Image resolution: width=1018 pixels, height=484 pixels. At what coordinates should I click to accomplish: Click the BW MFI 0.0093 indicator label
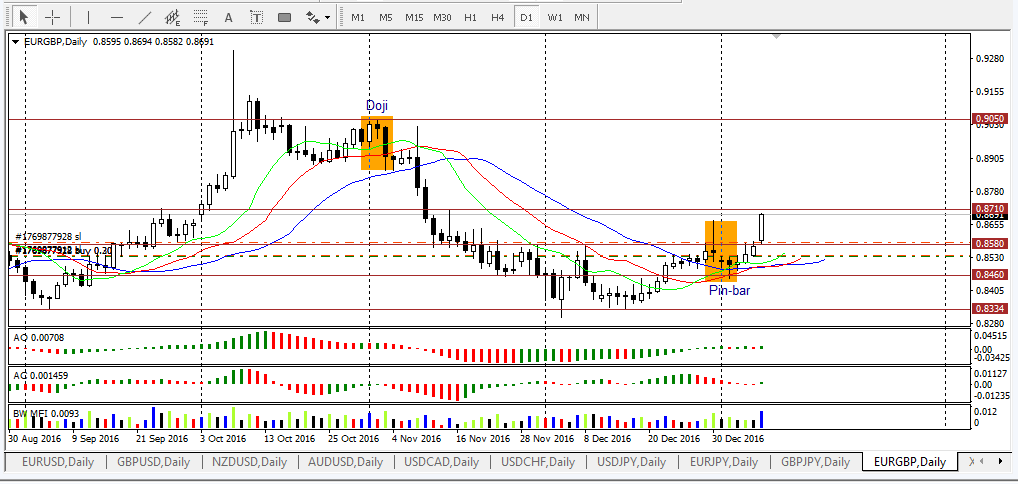(47, 413)
